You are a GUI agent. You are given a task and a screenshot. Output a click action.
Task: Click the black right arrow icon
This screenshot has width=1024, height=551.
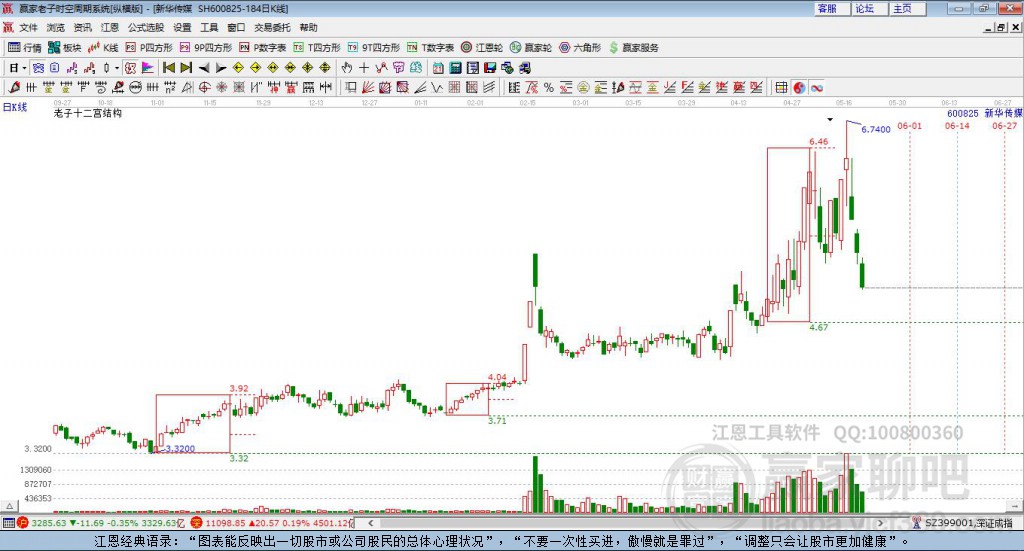(221, 68)
